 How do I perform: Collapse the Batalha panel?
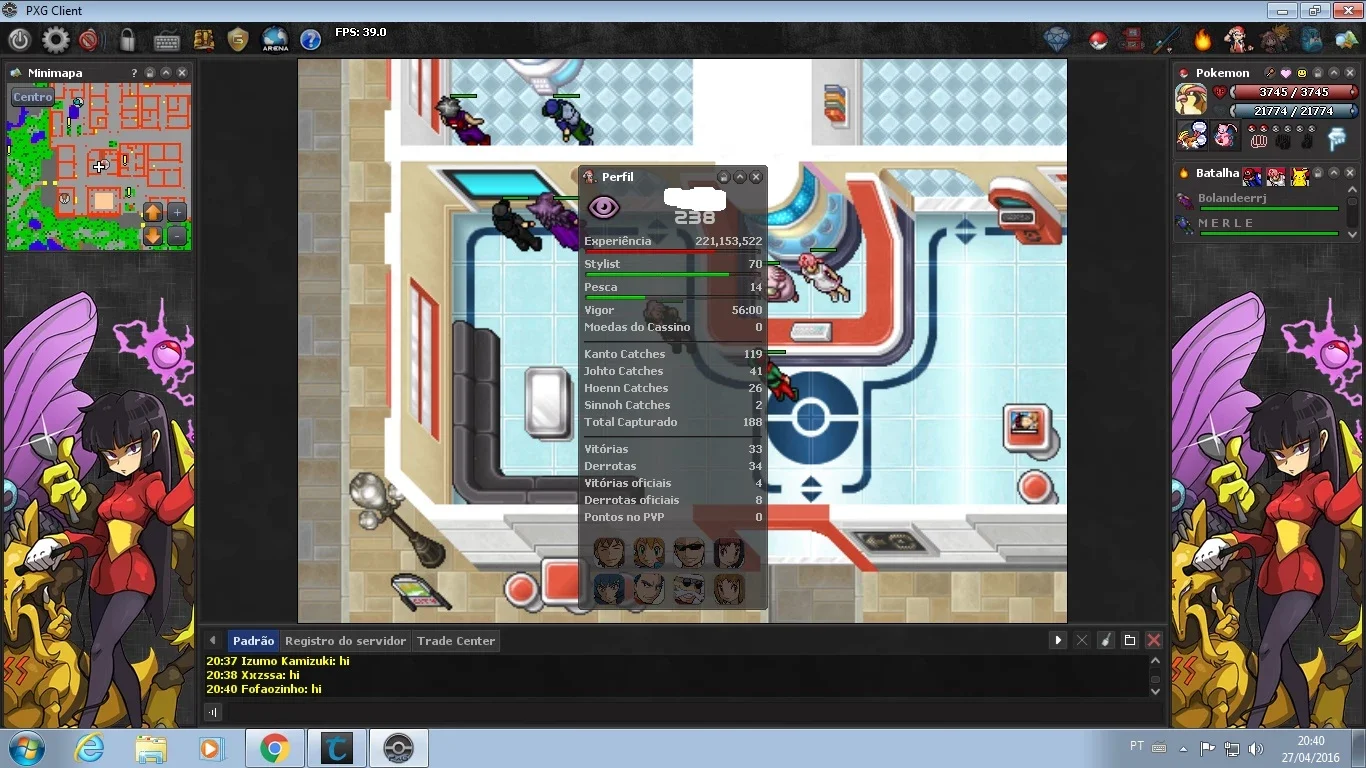(1334, 173)
